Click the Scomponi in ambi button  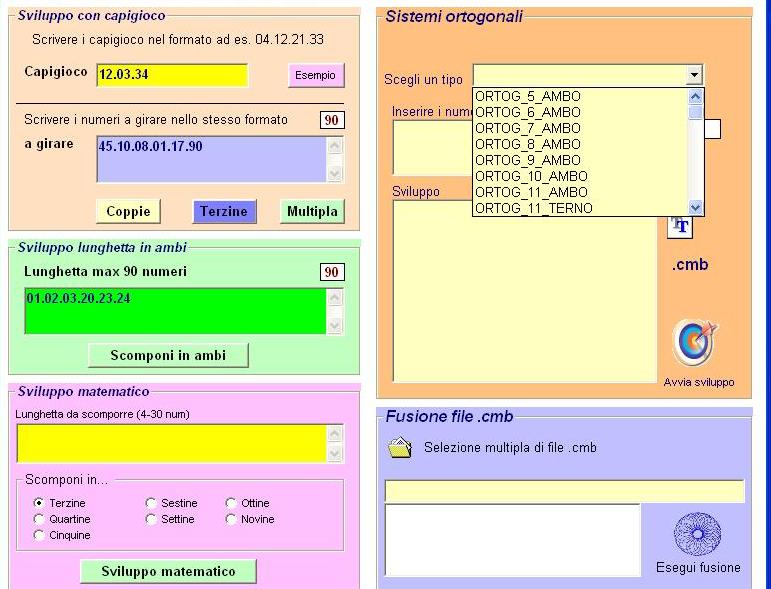(168, 355)
